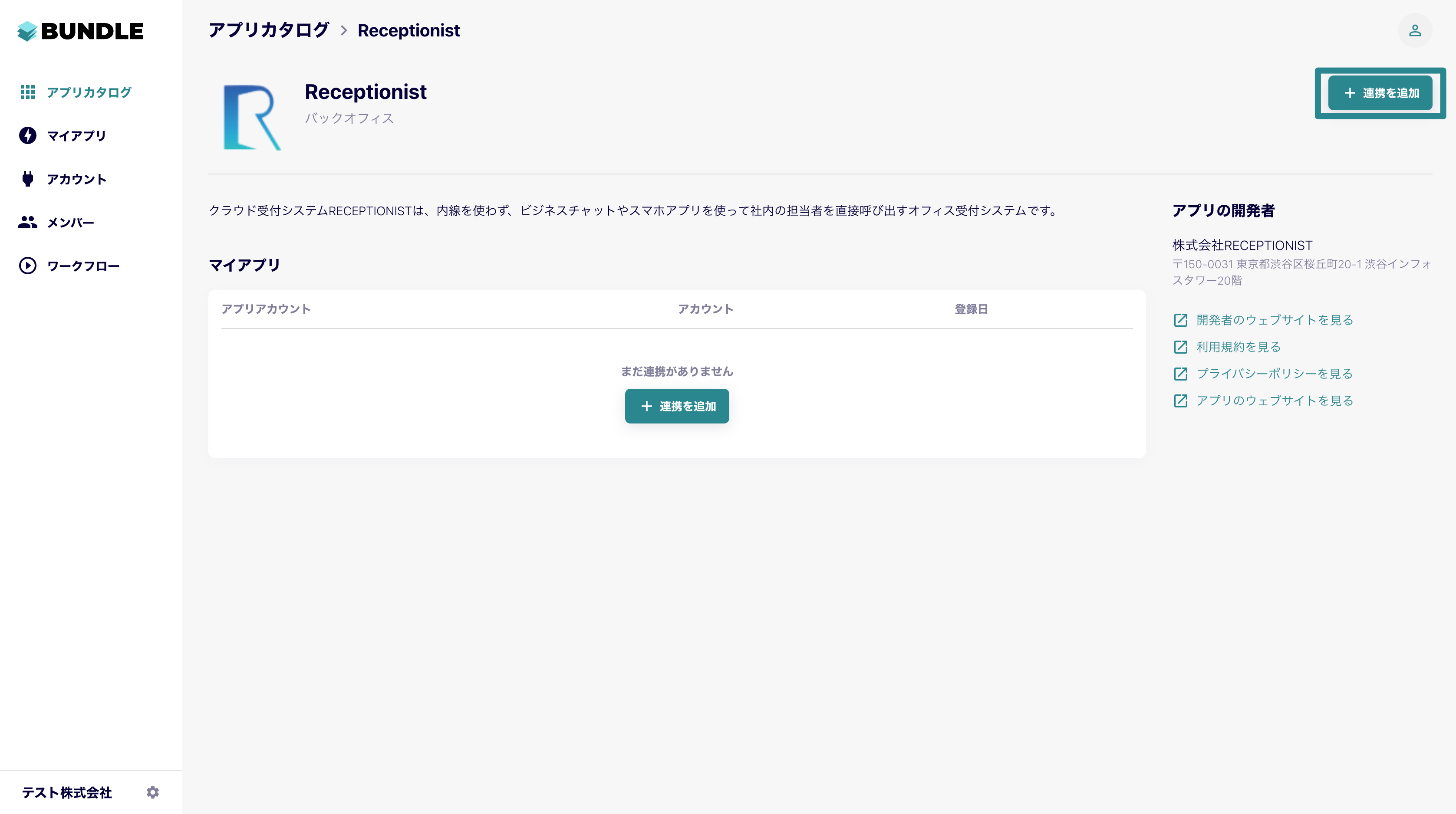Click the breadcrumb chevron separator

tap(344, 30)
